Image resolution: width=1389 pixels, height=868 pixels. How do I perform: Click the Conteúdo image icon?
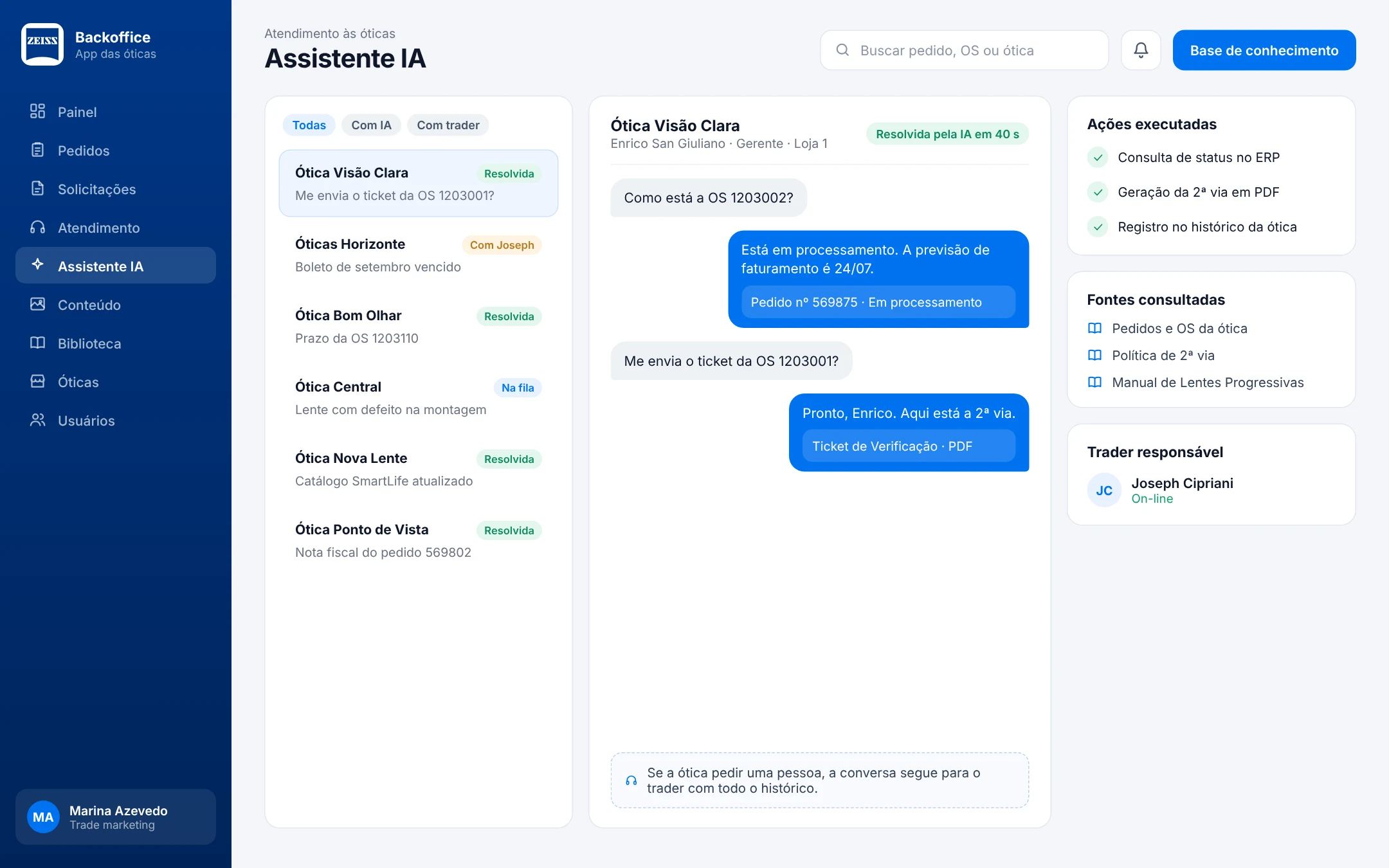coord(38,304)
